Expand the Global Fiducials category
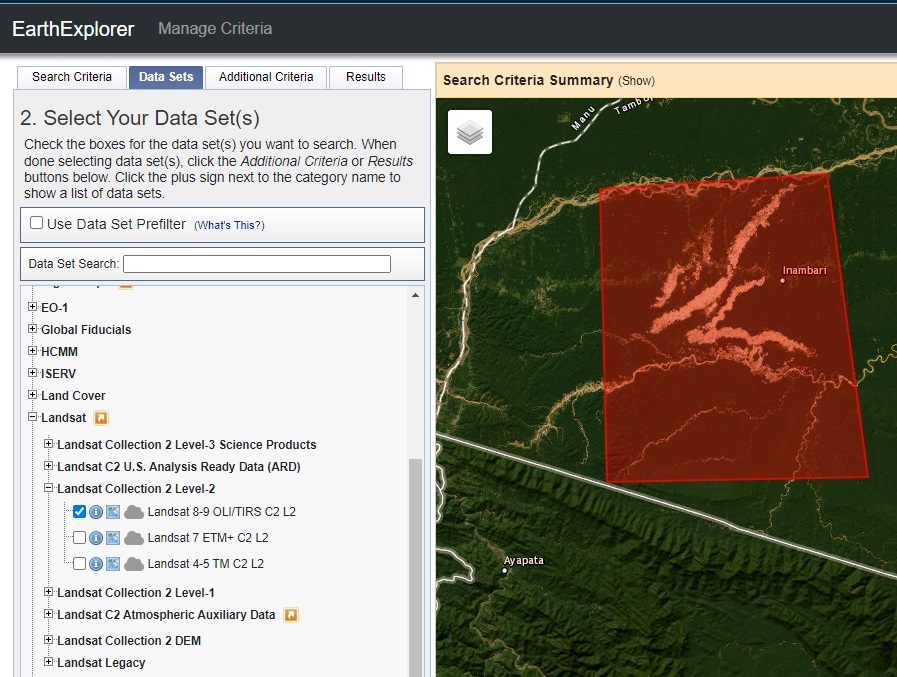897x677 pixels. (x=33, y=329)
